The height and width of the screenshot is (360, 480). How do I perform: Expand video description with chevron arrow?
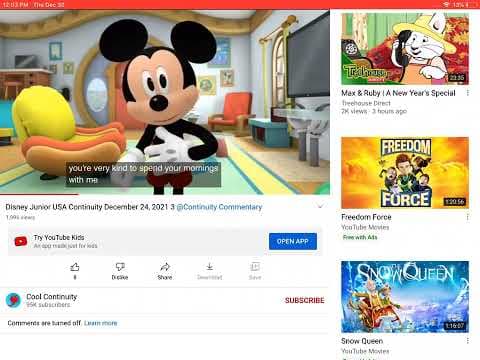point(320,206)
